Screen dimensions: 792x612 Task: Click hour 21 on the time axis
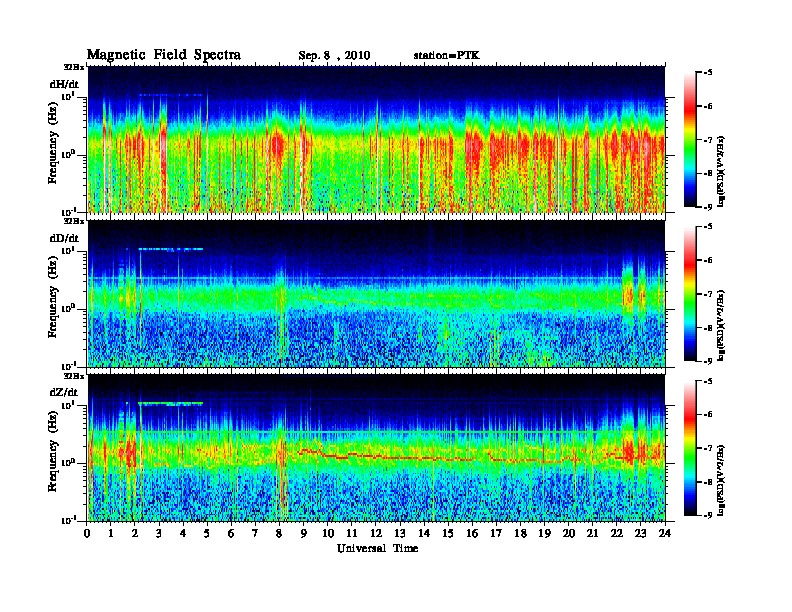(x=592, y=533)
